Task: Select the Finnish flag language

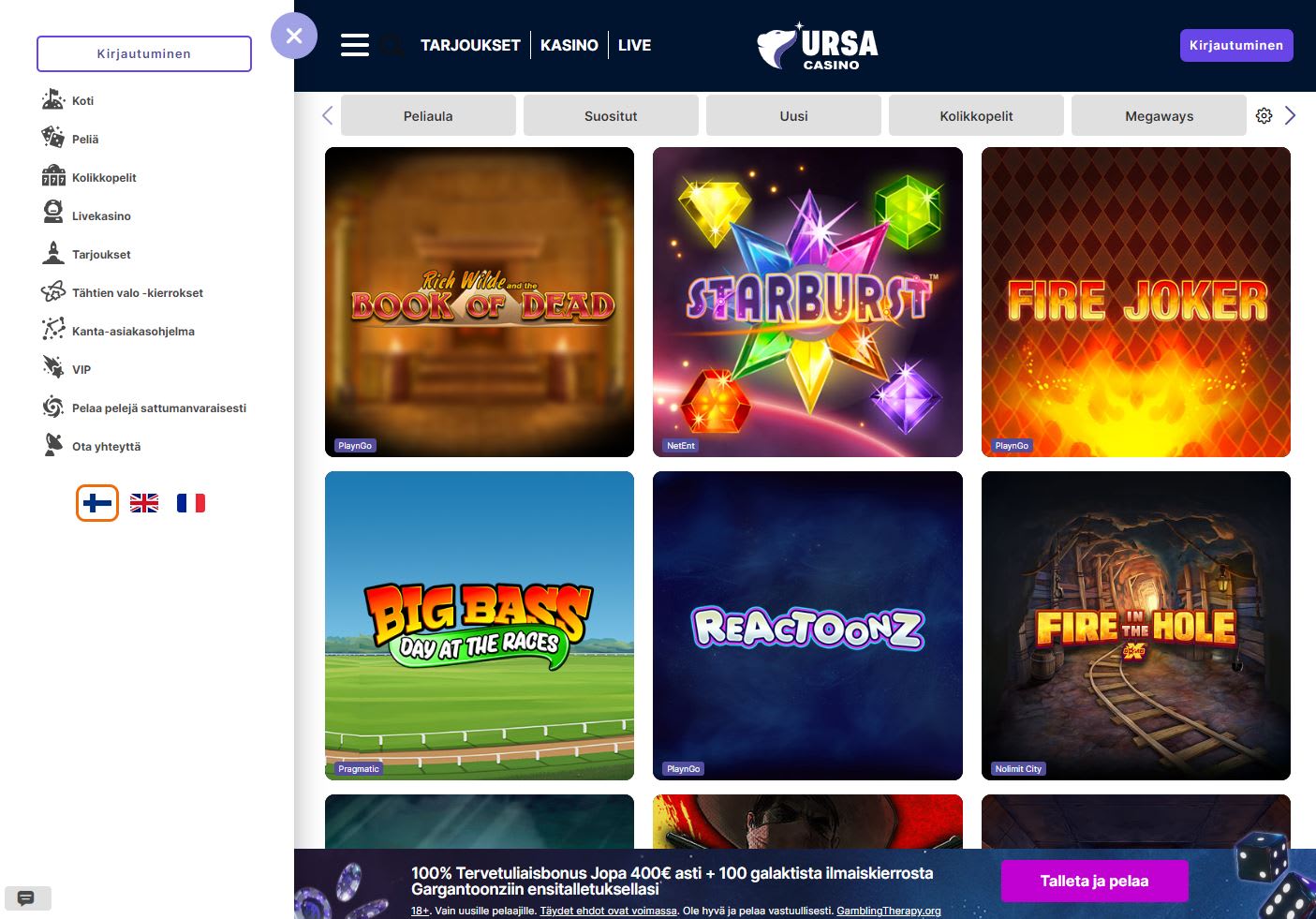Action: (97, 503)
